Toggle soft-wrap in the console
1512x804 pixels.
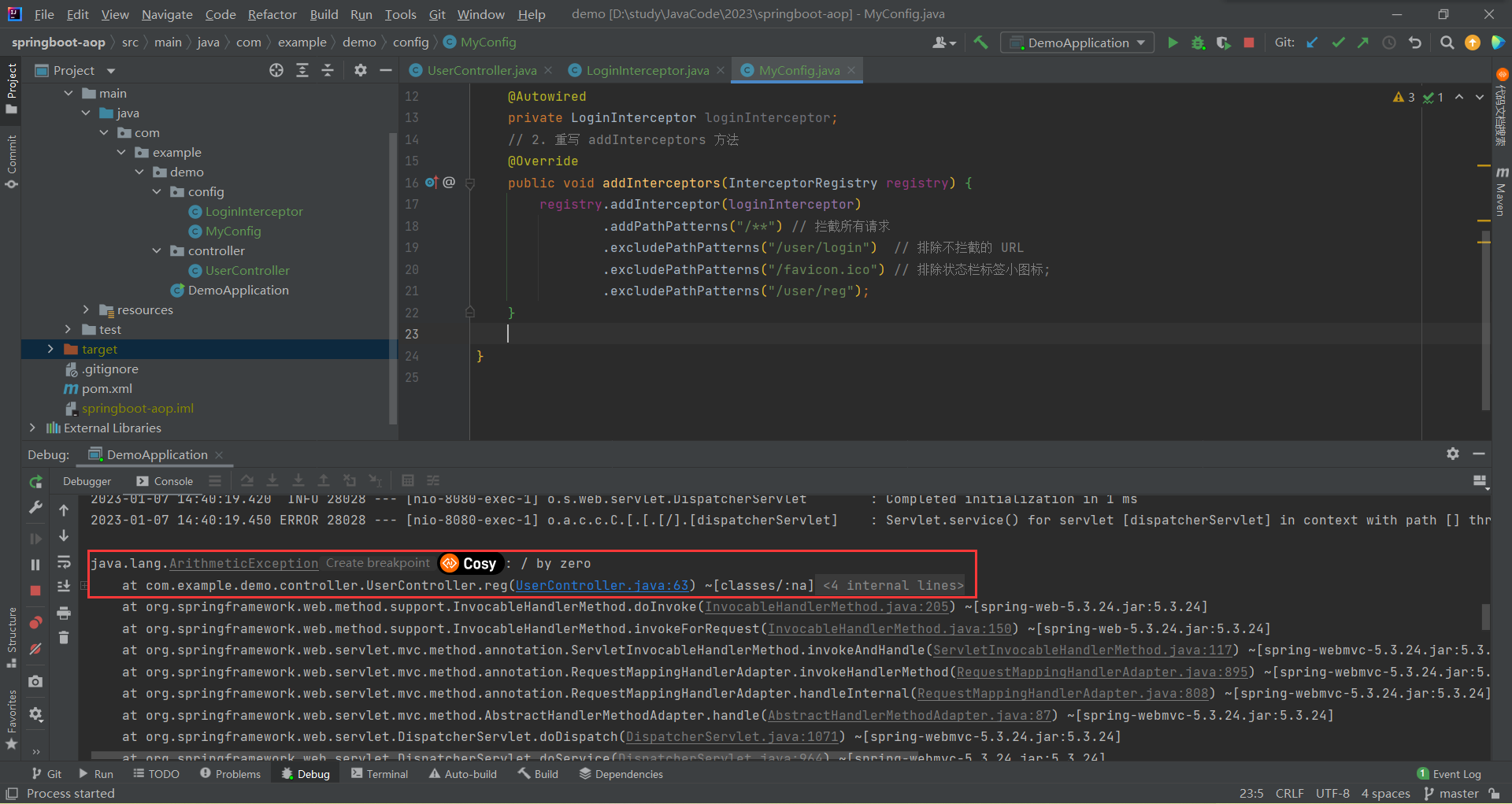coord(64,561)
